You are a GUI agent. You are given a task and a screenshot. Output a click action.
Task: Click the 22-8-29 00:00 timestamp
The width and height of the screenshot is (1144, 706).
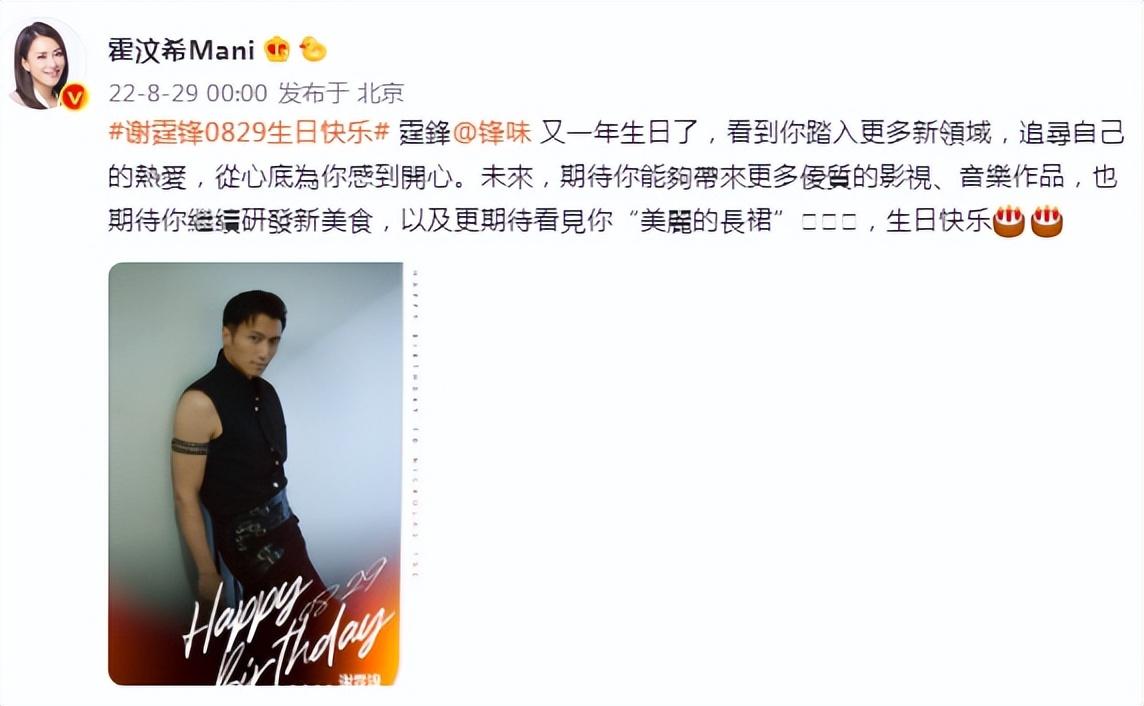(x=188, y=93)
